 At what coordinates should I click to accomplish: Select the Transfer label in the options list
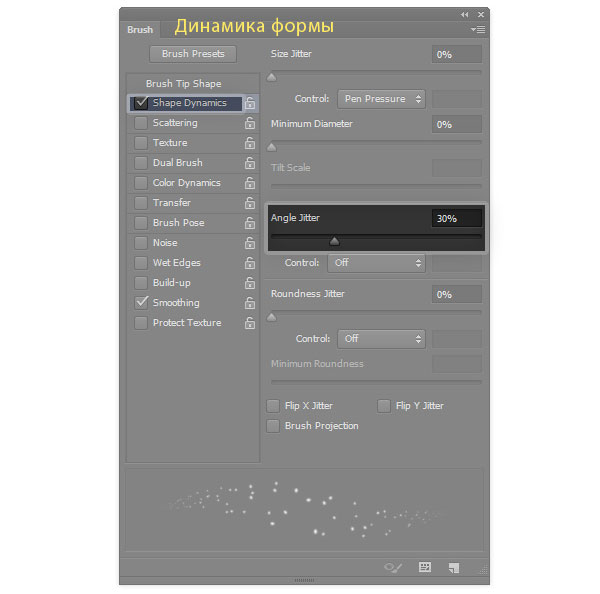click(171, 203)
